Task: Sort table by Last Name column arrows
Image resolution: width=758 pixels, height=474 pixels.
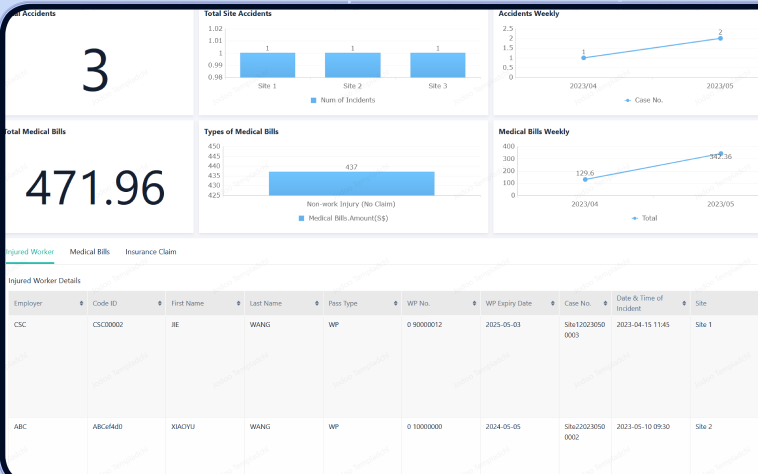Action: 317,303
